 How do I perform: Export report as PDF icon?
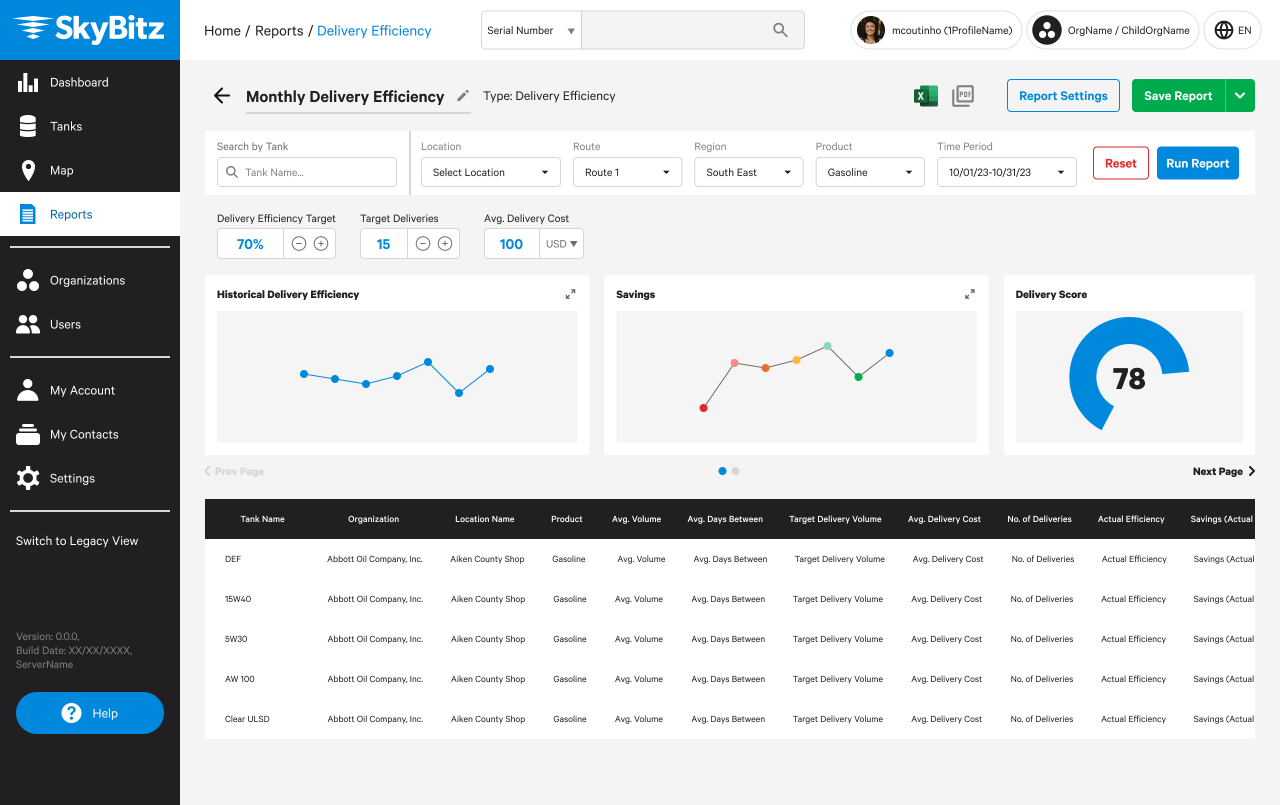[x=963, y=96]
